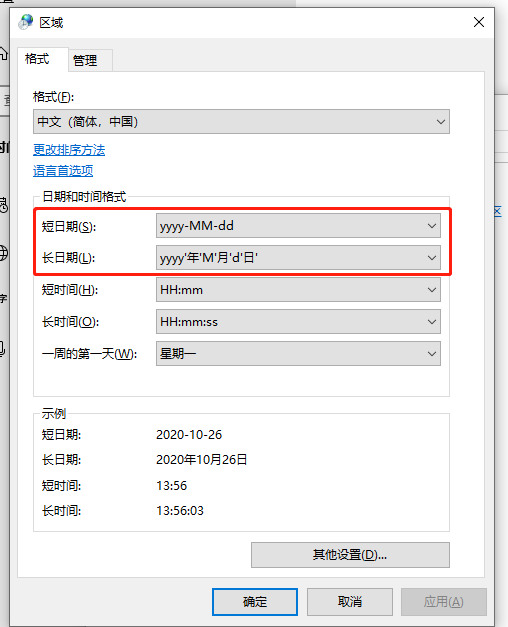Click the home icon behind the dialog
The height and width of the screenshot is (627, 508).
click(x=3, y=52)
